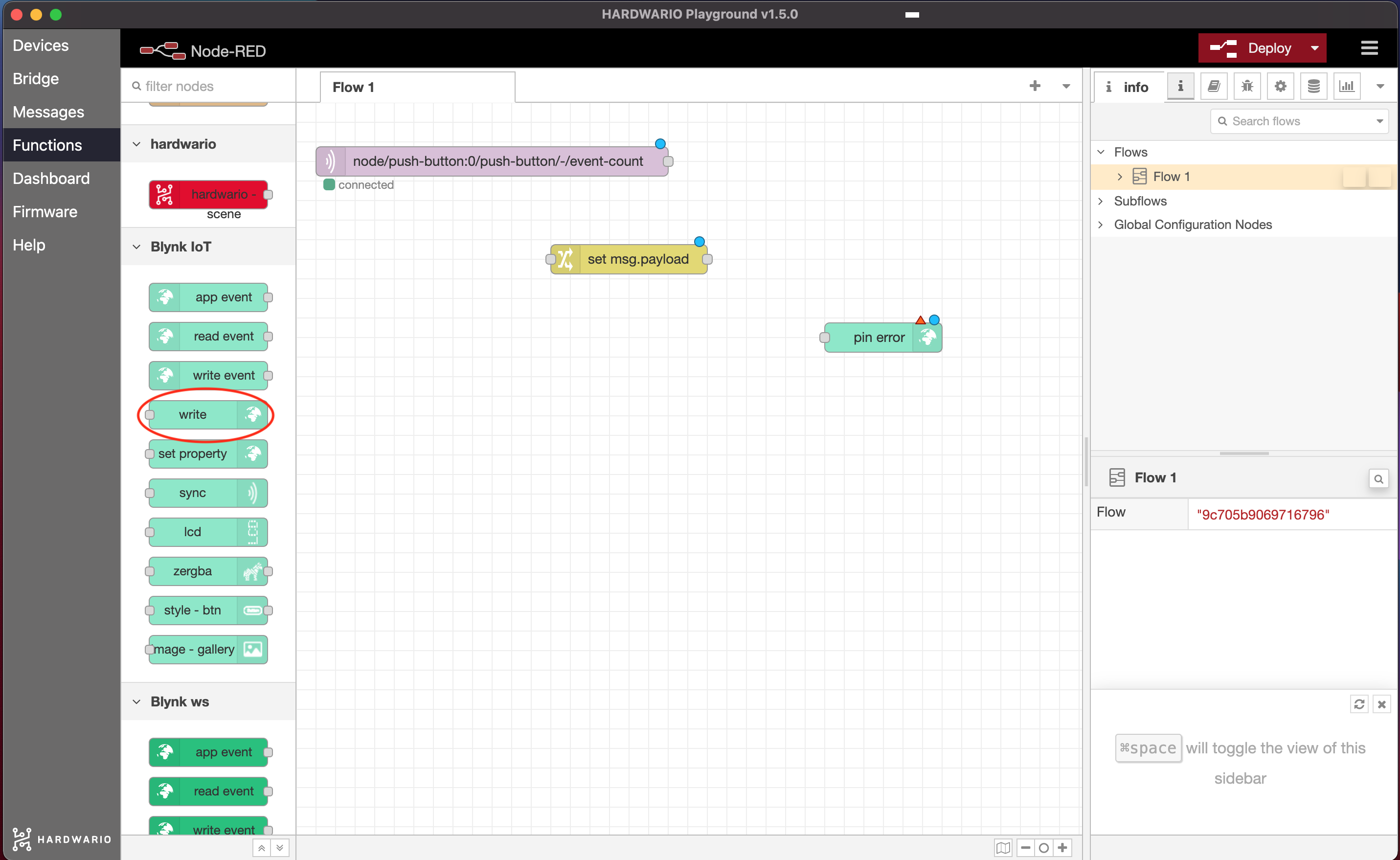Select the Blynk ws read event node

208,792
